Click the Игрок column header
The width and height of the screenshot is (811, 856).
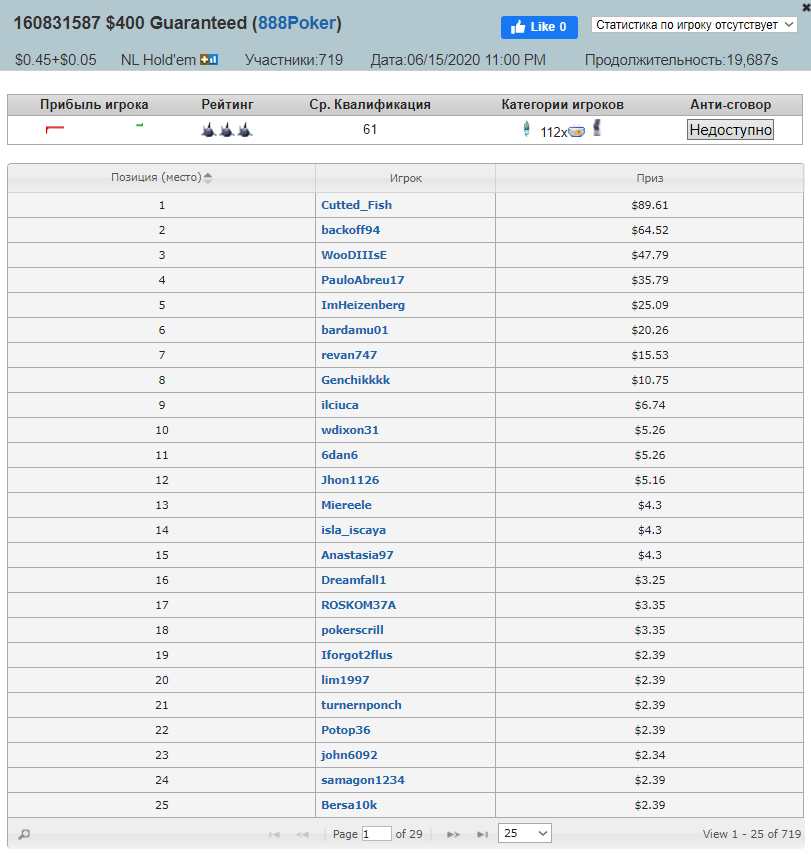pos(406,178)
